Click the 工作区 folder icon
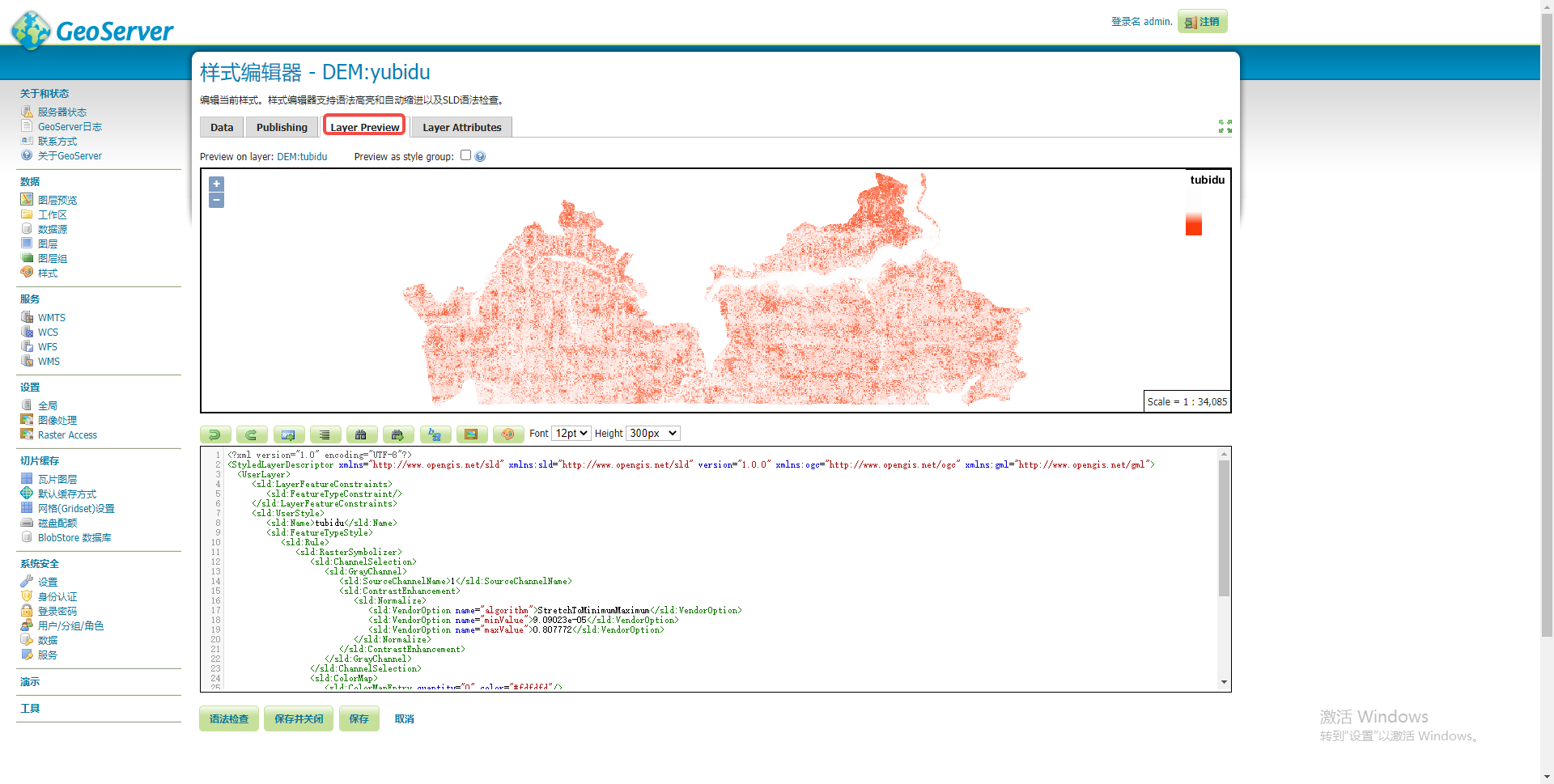Image resolution: width=1554 pixels, height=784 pixels. point(27,214)
